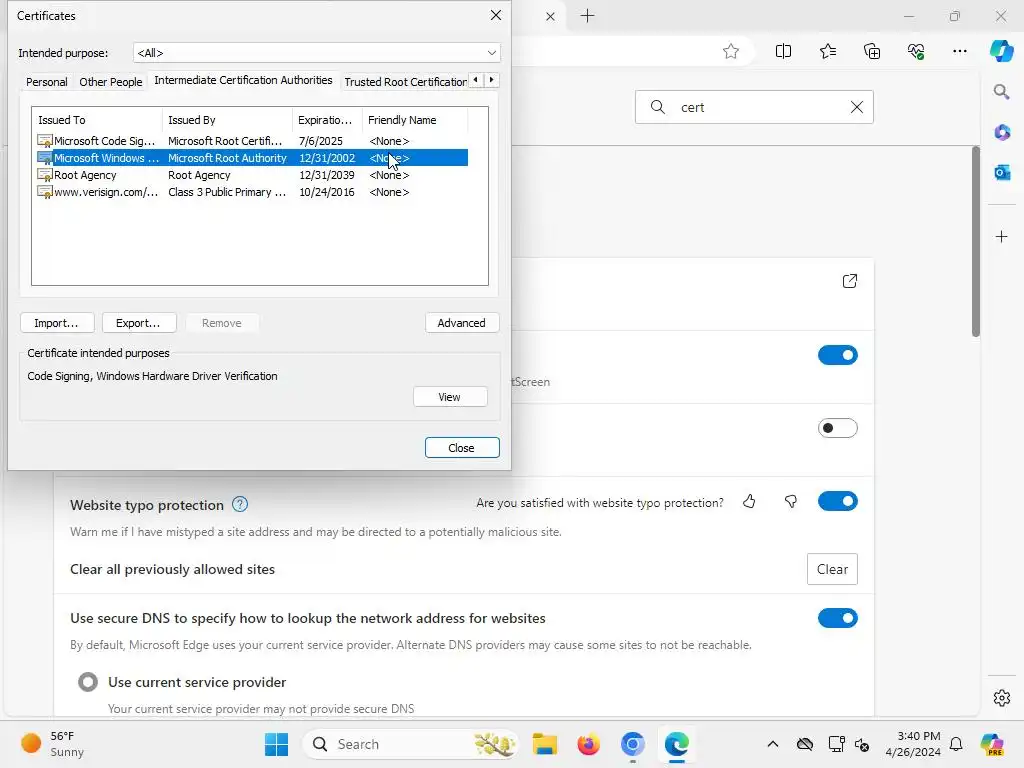Open a new Edge tab with plus button
Viewport: 1024px width, 768px height.
pos(587,16)
